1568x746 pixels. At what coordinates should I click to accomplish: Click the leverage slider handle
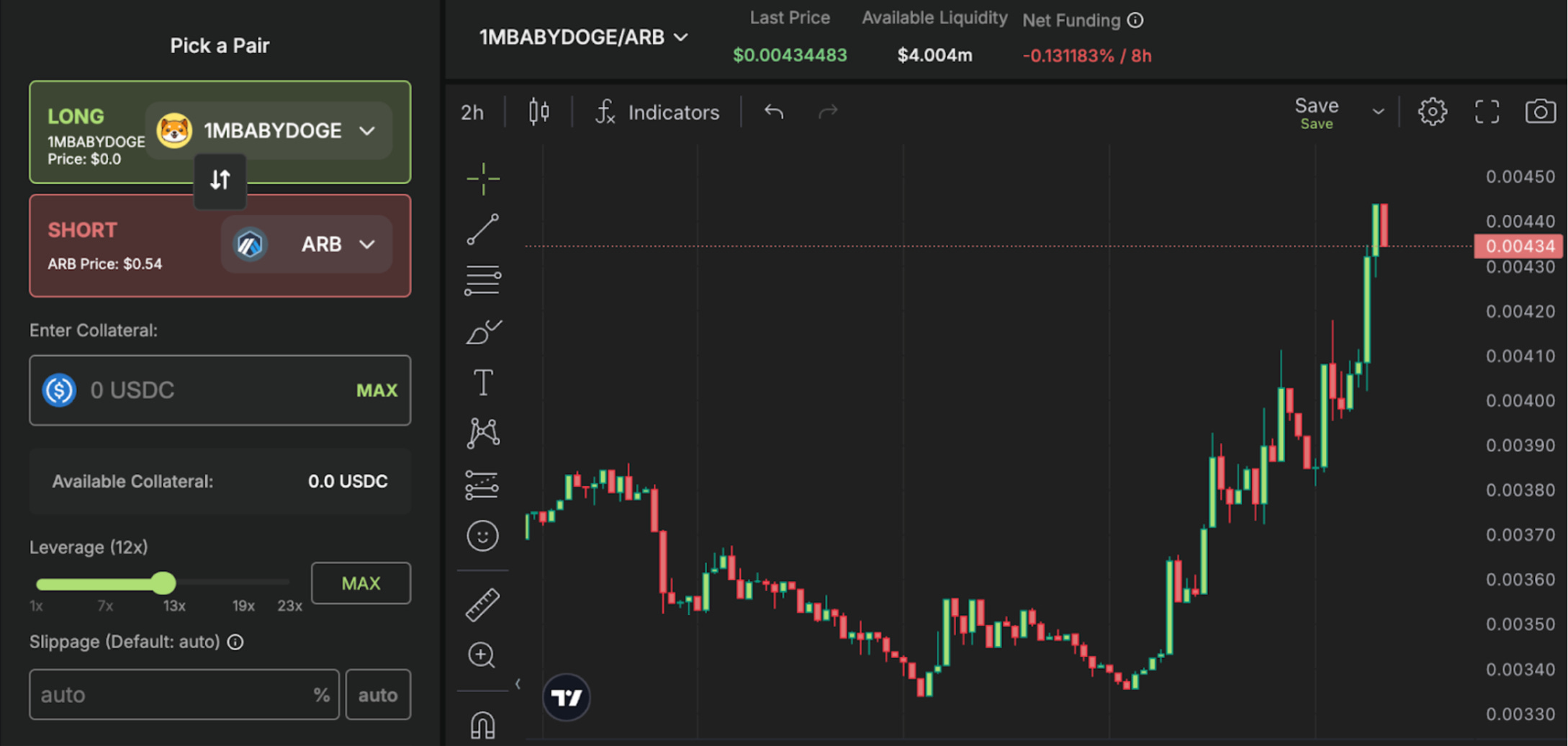point(163,583)
